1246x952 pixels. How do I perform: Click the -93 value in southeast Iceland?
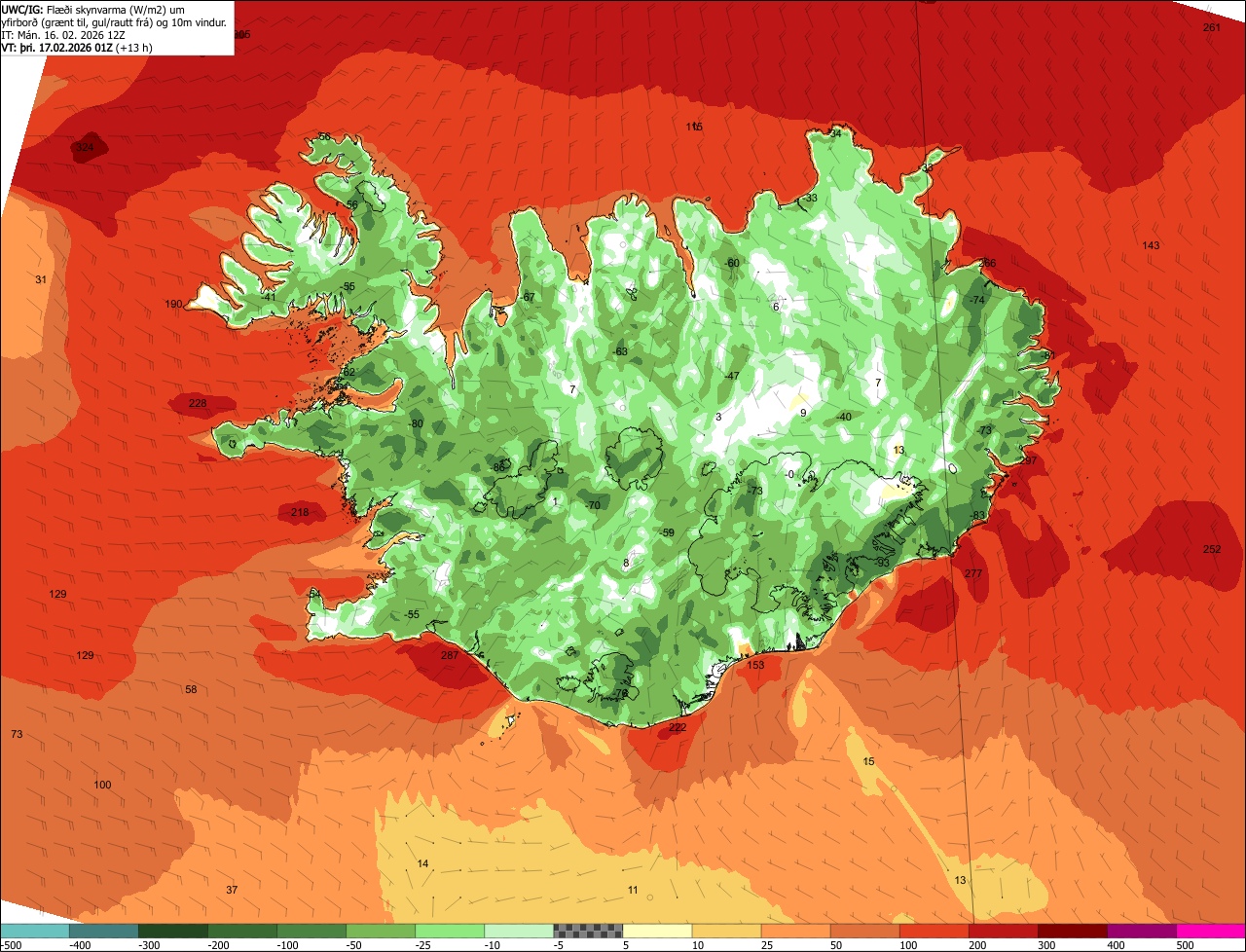point(882,562)
